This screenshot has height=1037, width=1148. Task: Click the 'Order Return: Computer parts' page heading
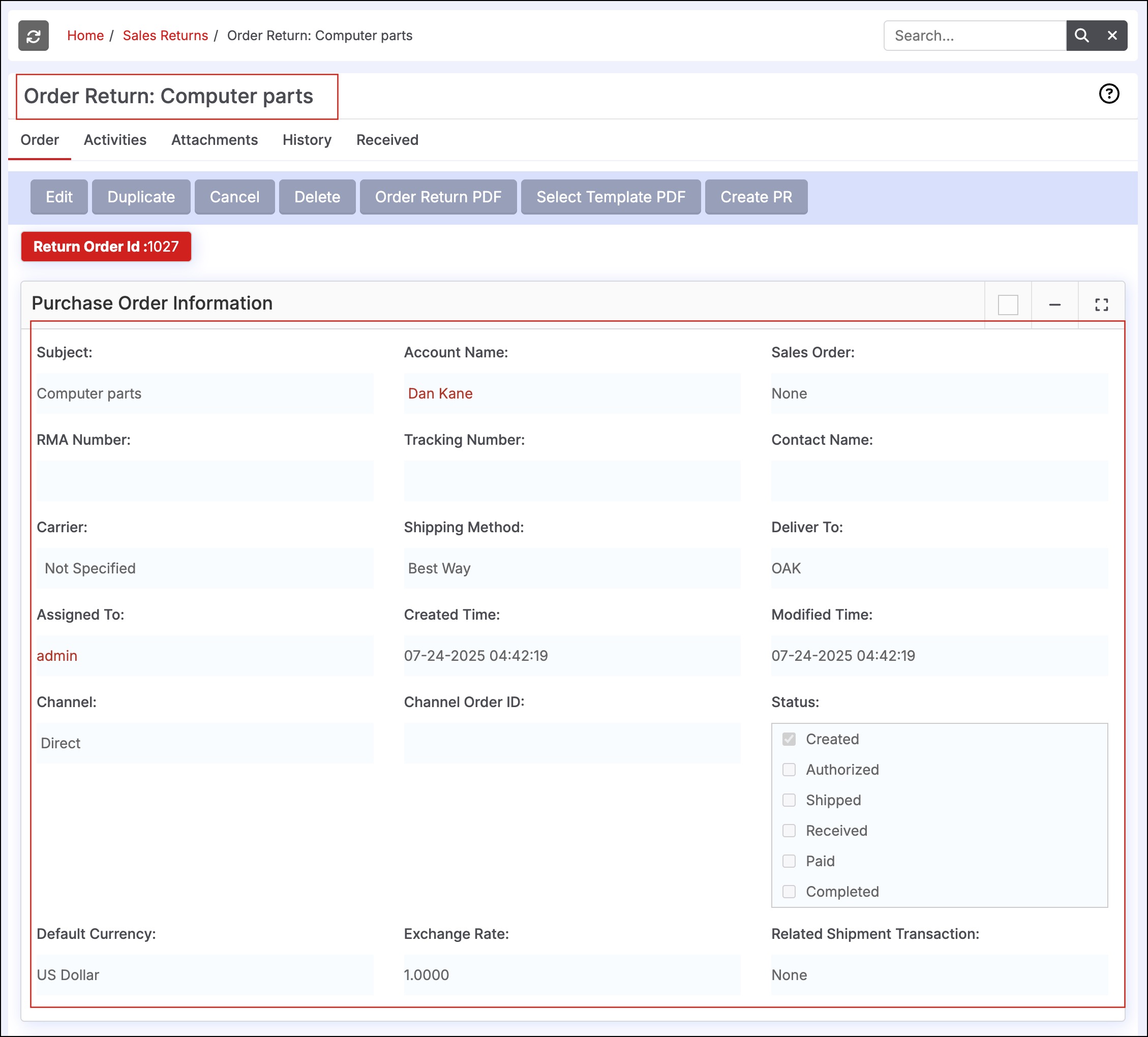169,96
